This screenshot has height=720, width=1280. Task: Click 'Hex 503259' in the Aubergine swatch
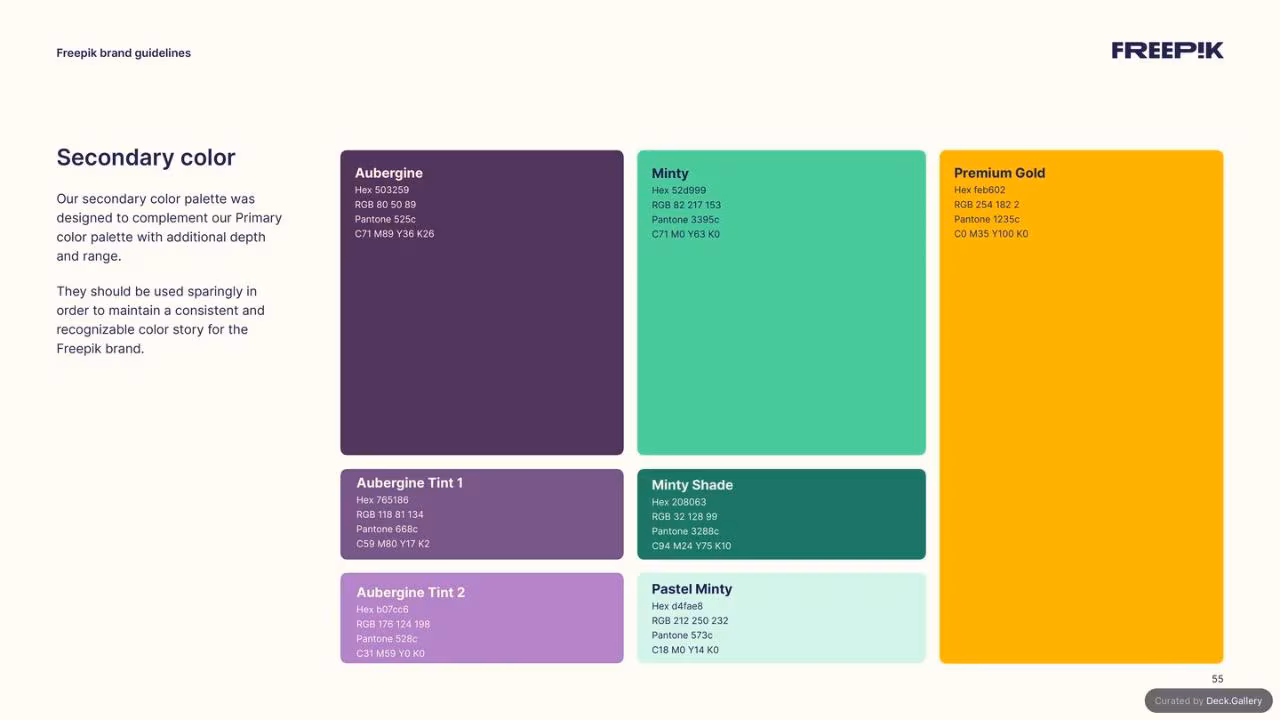[x=382, y=190]
